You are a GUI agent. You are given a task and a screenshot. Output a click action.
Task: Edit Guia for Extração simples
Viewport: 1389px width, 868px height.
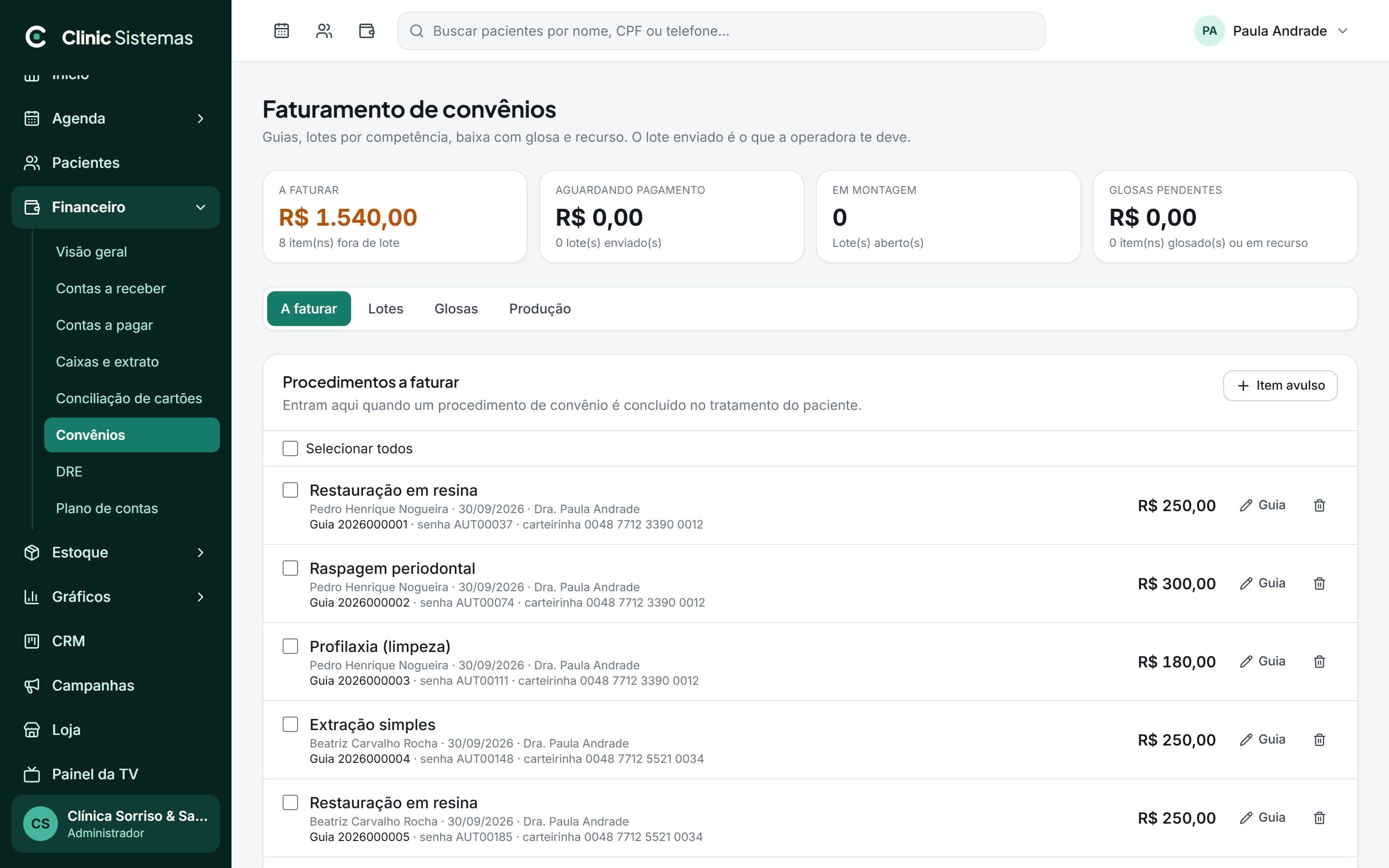pos(1262,739)
